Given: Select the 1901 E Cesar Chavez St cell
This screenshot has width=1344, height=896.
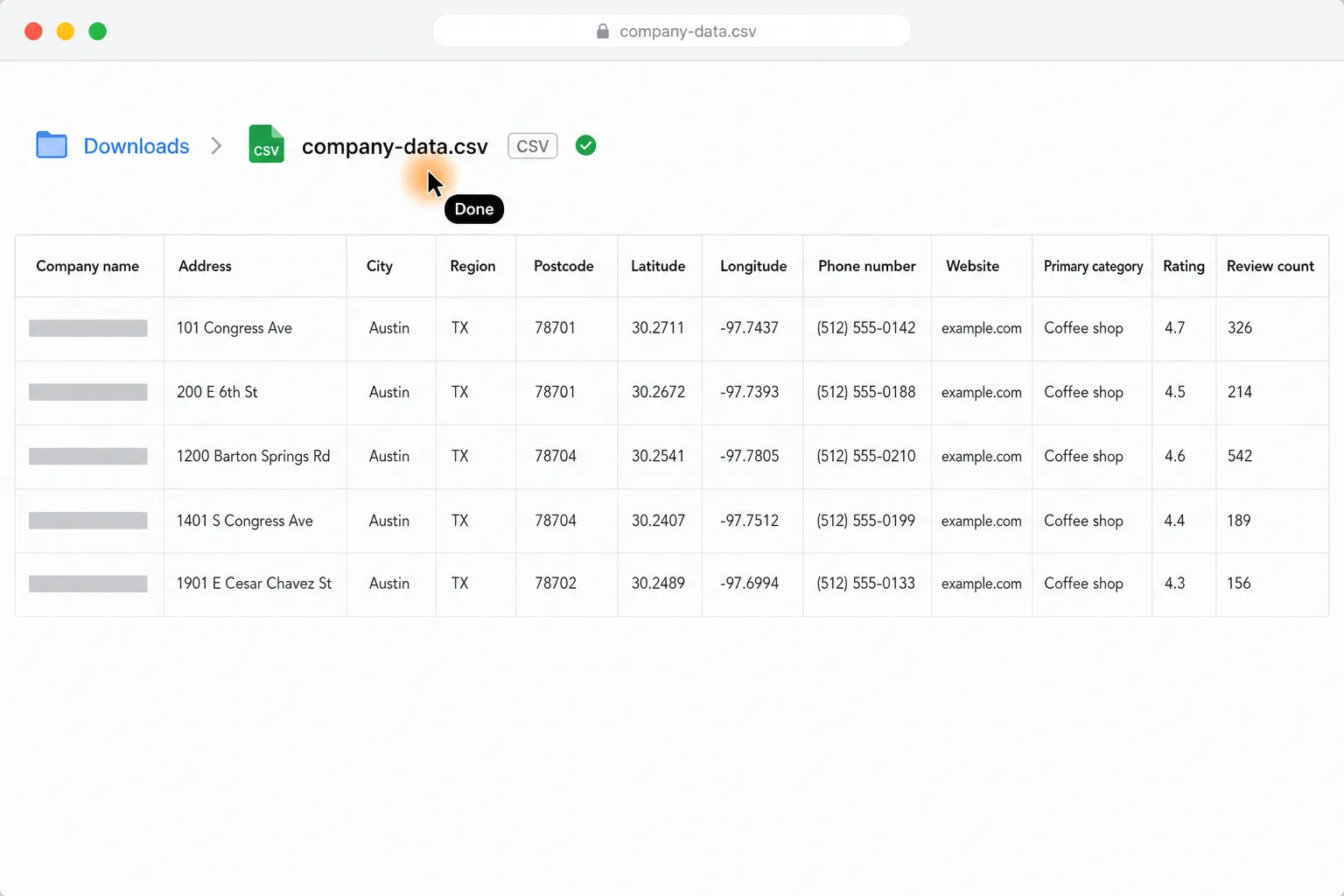Looking at the screenshot, I should coord(254,584).
